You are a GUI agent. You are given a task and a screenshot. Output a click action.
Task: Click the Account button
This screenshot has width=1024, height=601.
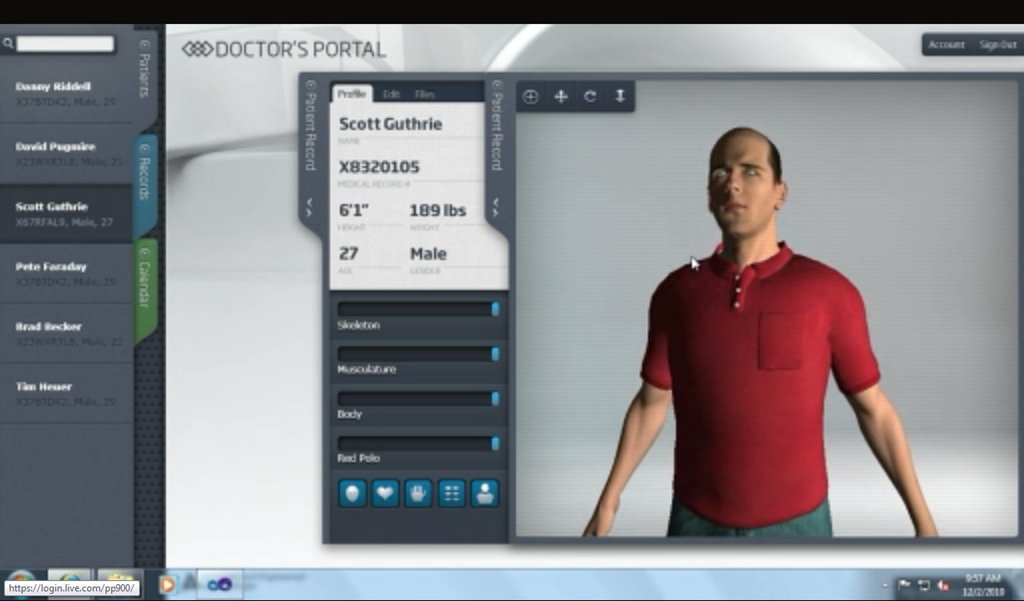946,44
